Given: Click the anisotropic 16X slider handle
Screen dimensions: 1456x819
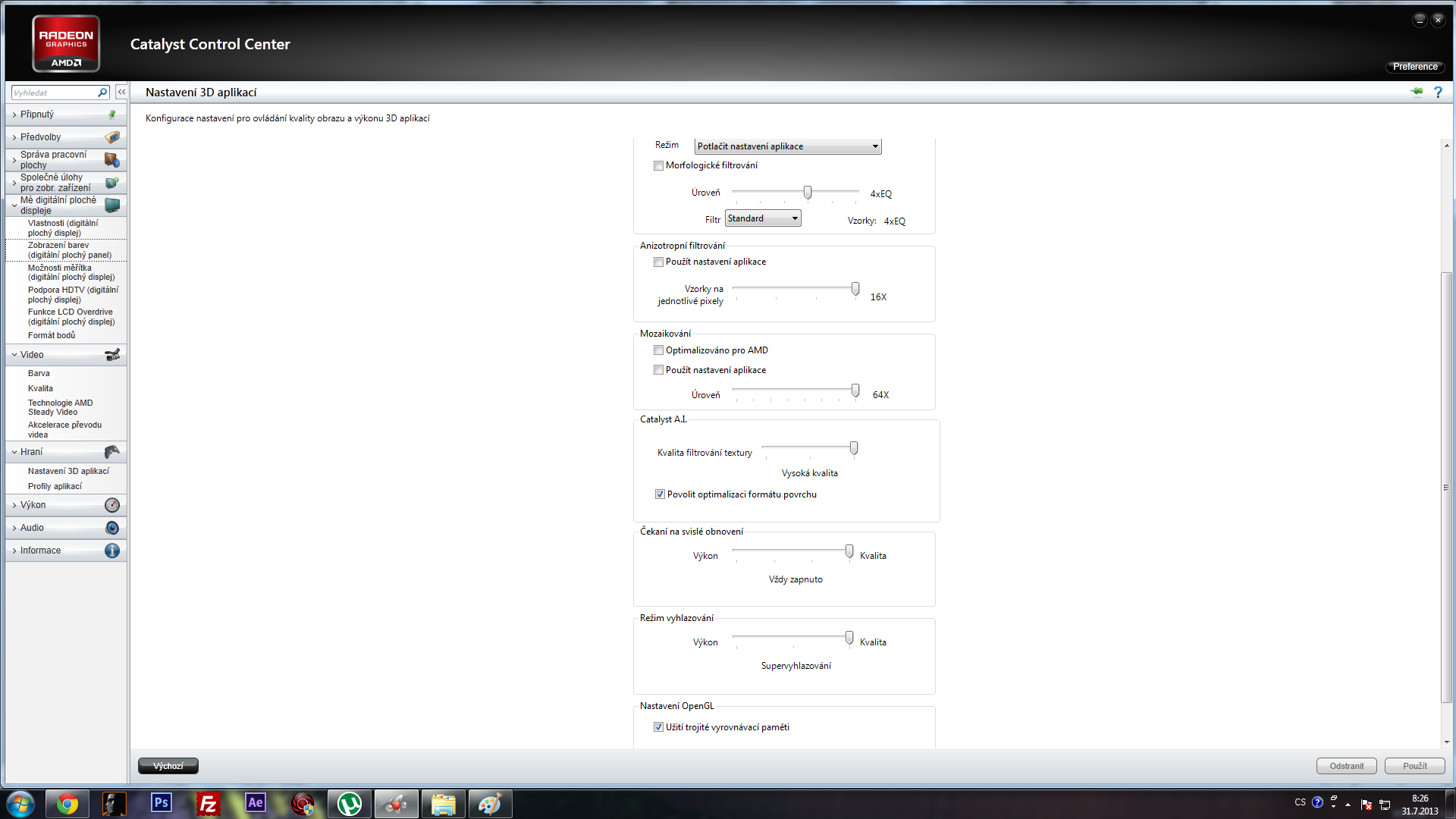Looking at the screenshot, I should click(855, 289).
